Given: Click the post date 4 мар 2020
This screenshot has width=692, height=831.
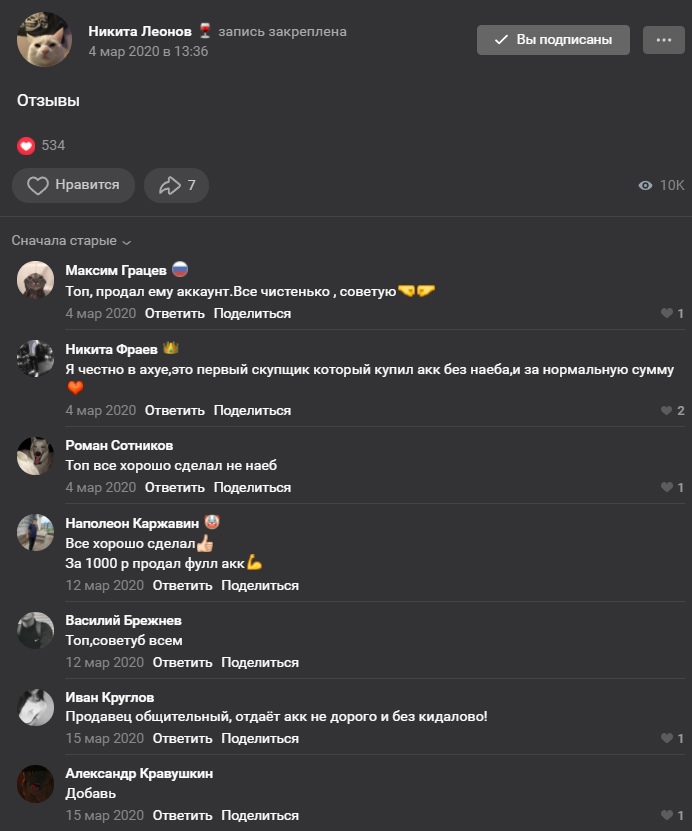Looking at the screenshot, I should click(x=148, y=51).
